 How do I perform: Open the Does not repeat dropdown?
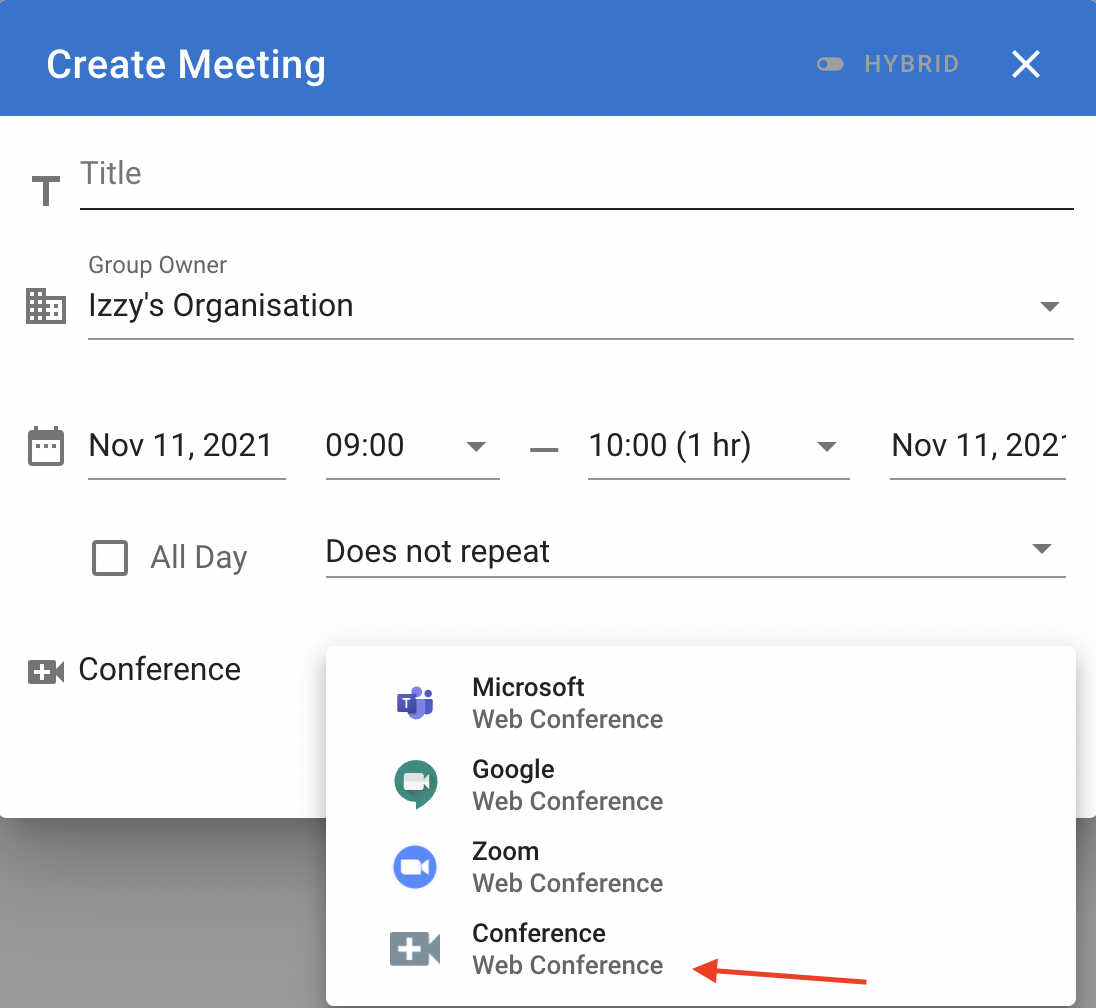[x=695, y=552]
